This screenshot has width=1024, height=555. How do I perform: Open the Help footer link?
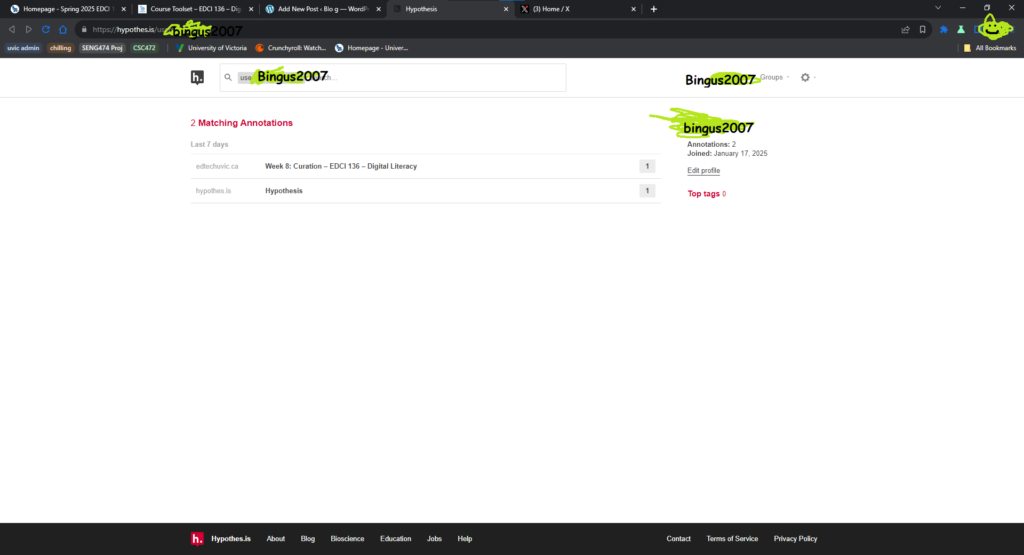tap(464, 539)
